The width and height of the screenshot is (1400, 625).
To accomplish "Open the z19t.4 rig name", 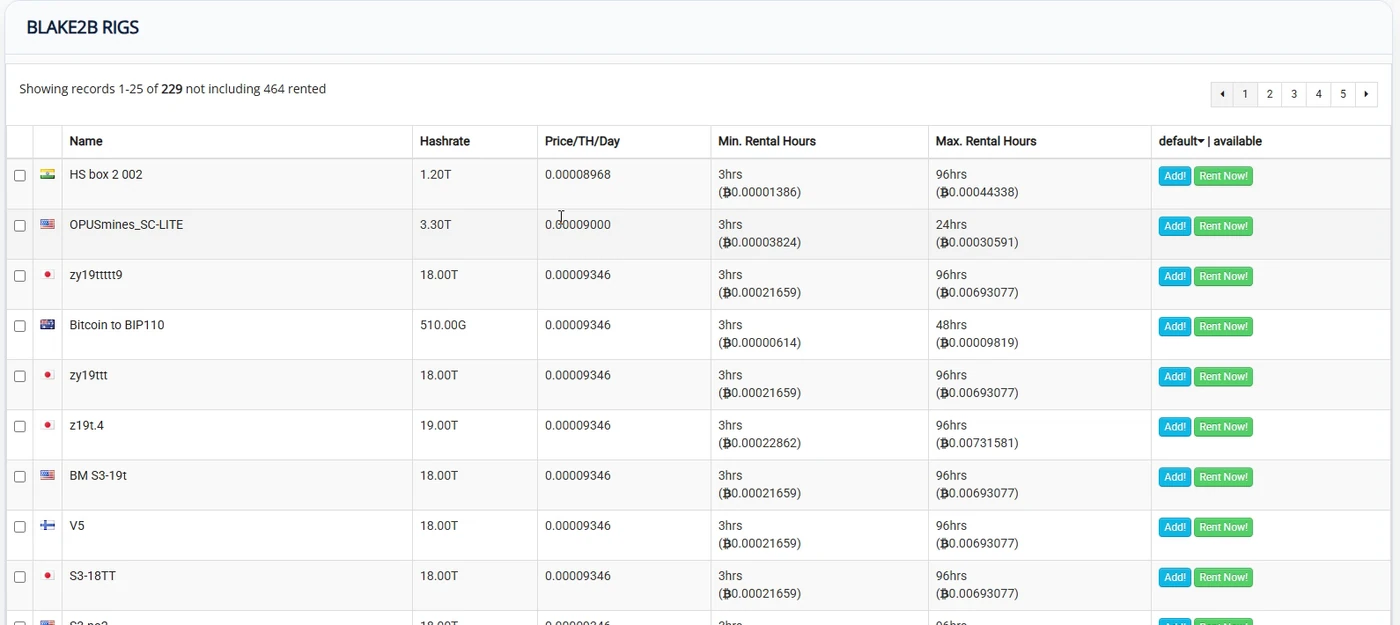I will [x=87, y=425].
